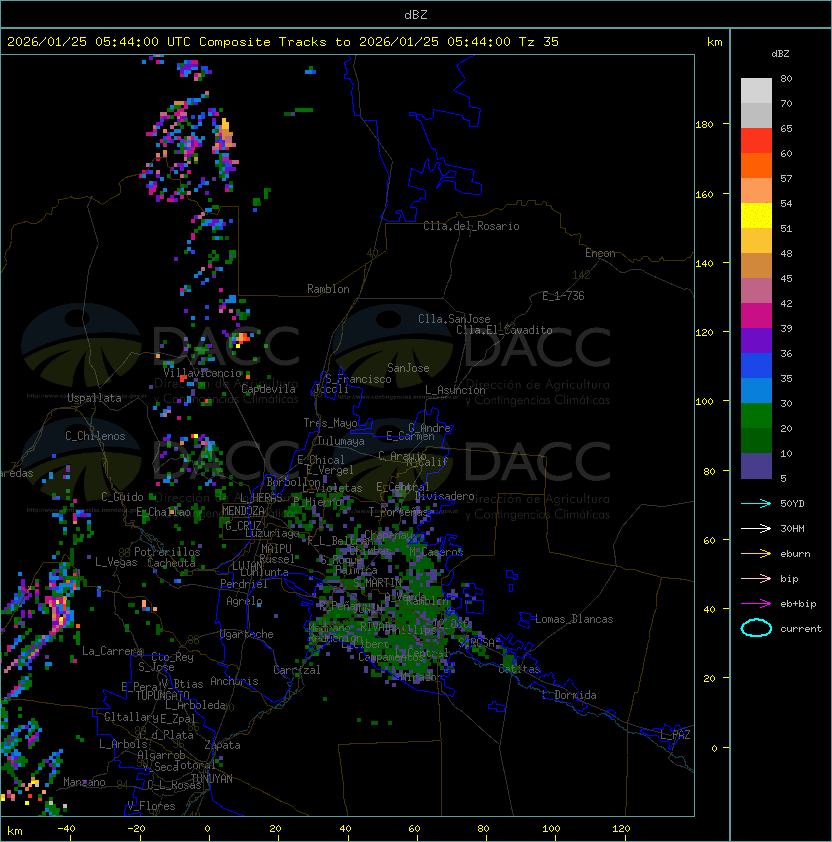Click the 'Anchoris' map label

234,681
